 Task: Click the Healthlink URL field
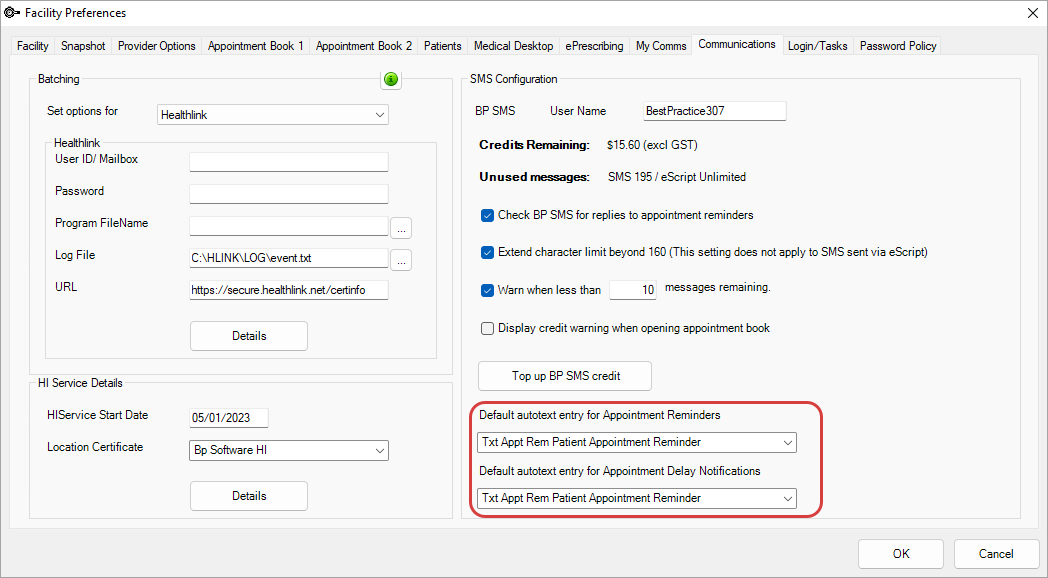coord(289,290)
